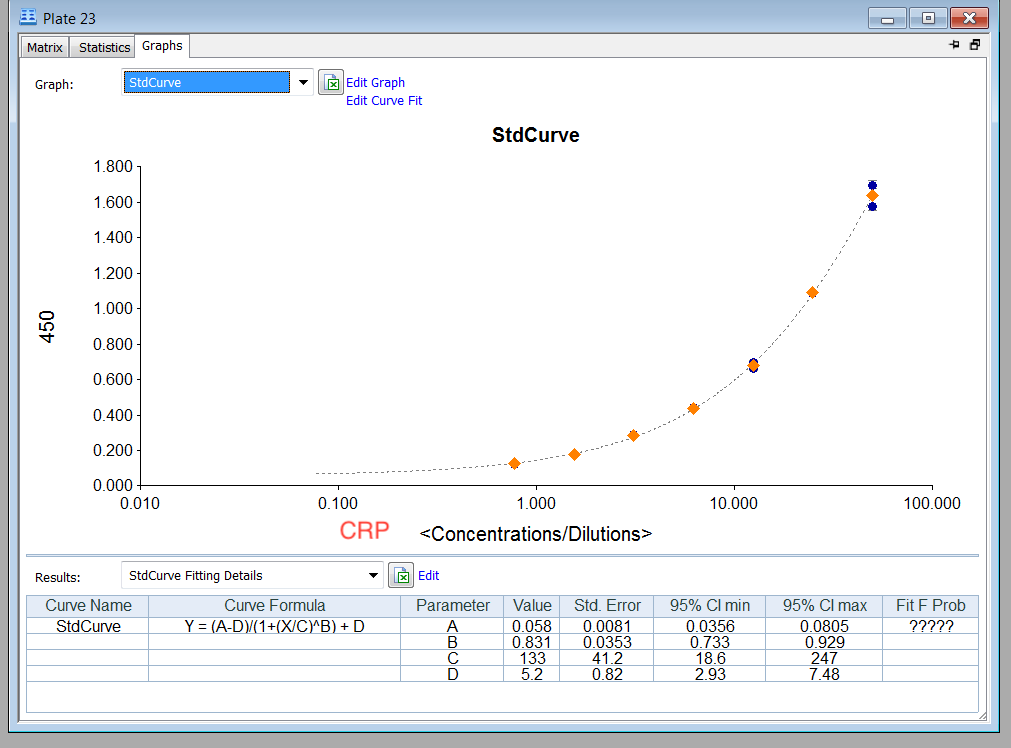Close the Plate 23 window

coord(969,18)
